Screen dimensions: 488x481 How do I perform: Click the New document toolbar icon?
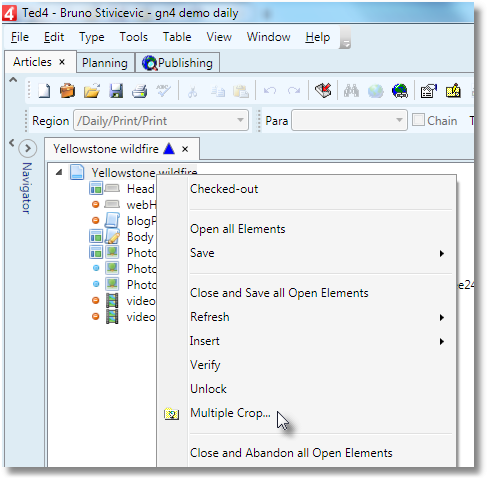(x=44, y=91)
